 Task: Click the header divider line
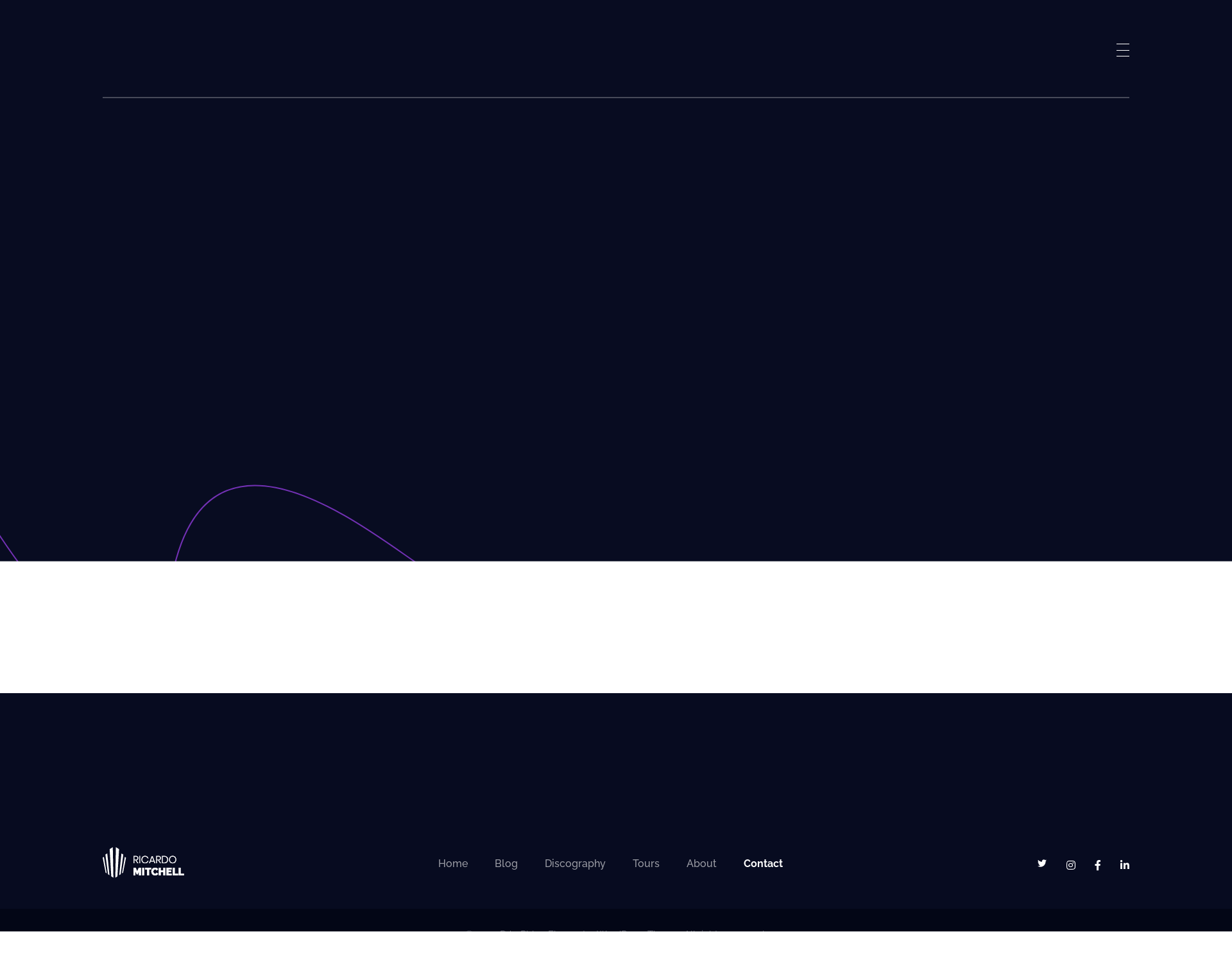[616, 98]
